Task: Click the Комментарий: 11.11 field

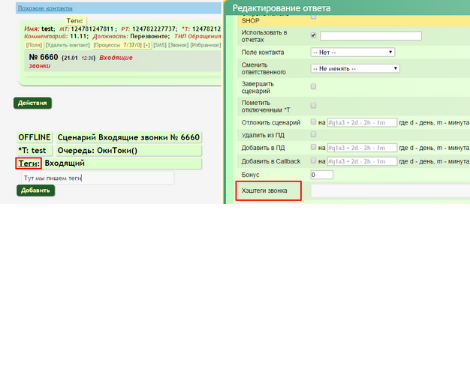Action: coord(56,36)
